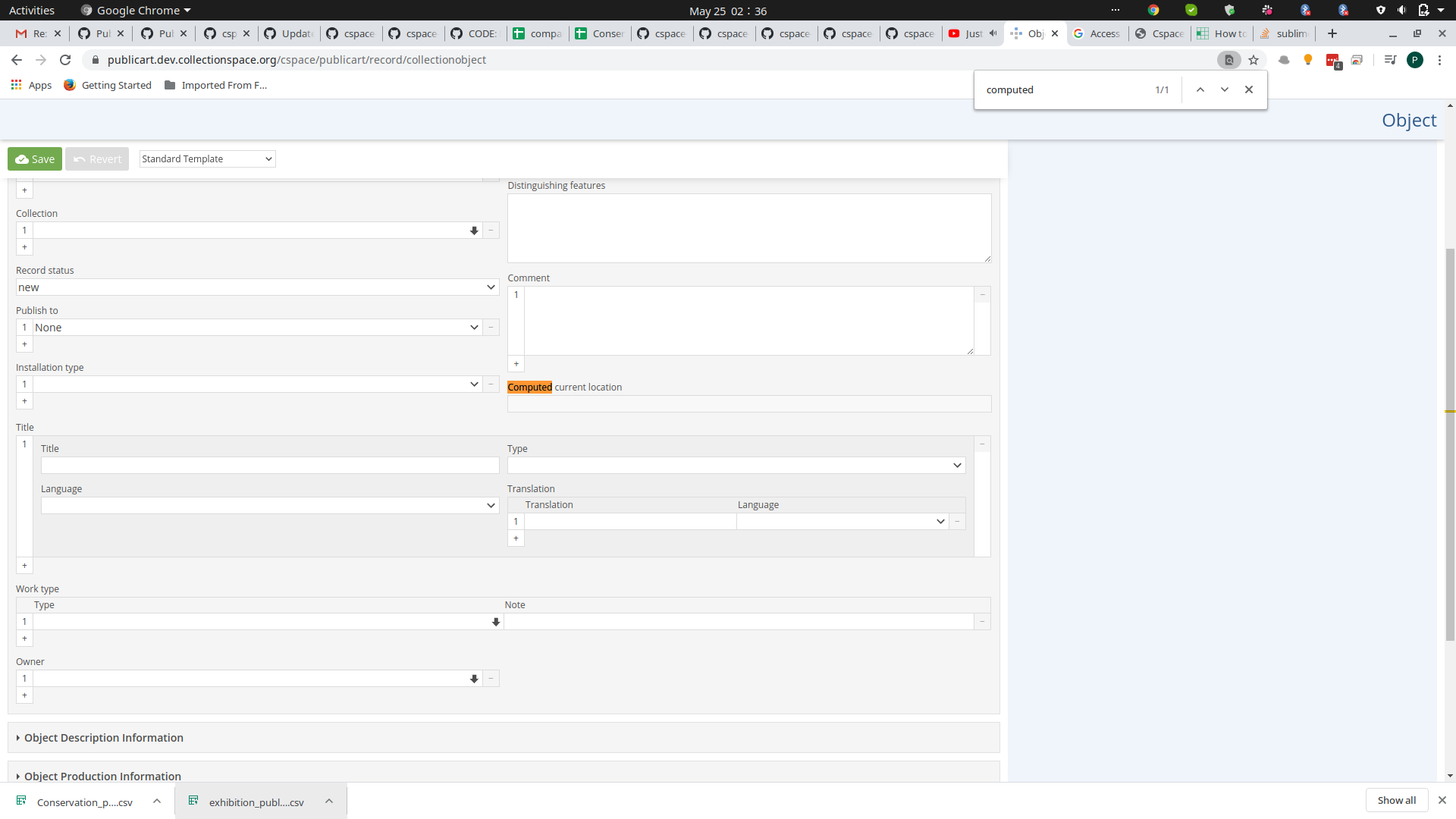
Task: Open Activities in the top bar
Action: tap(32, 10)
